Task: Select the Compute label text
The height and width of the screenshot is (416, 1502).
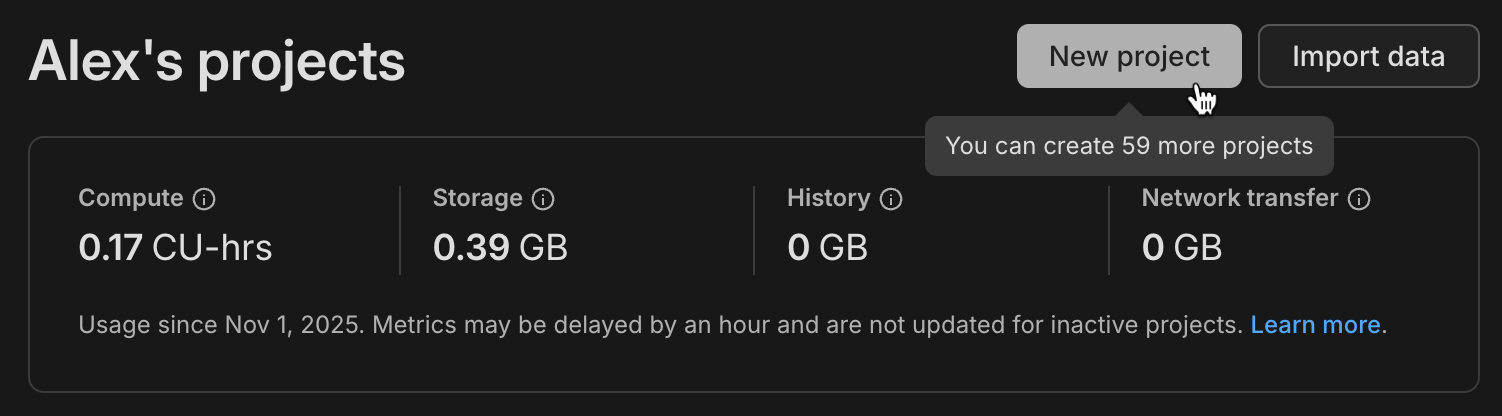Action: tap(130, 198)
